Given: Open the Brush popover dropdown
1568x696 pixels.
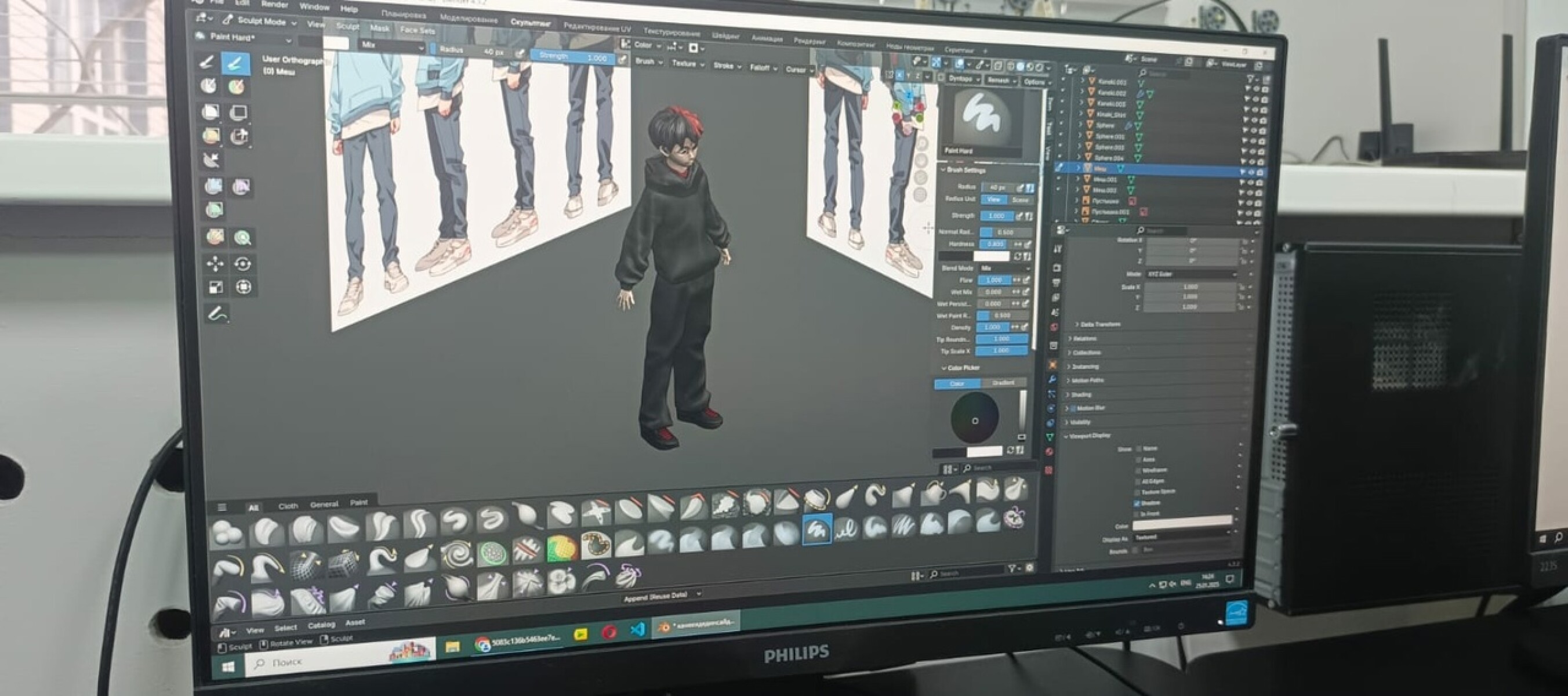Looking at the screenshot, I should (x=648, y=61).
